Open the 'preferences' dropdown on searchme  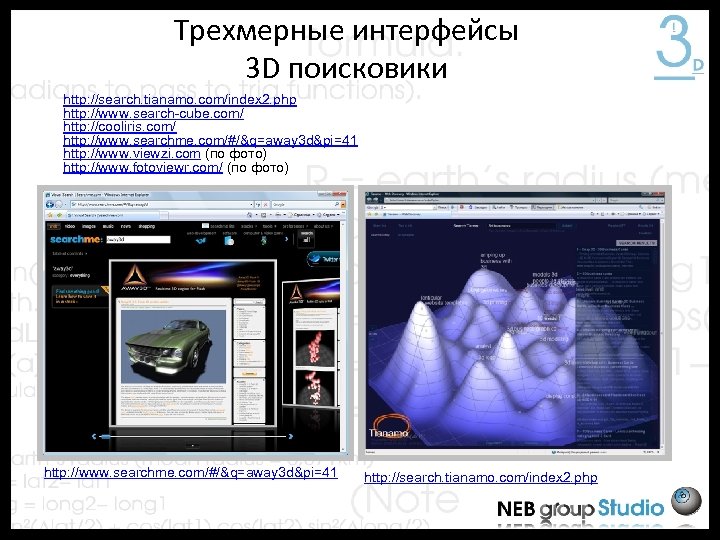tap(295, 226)
